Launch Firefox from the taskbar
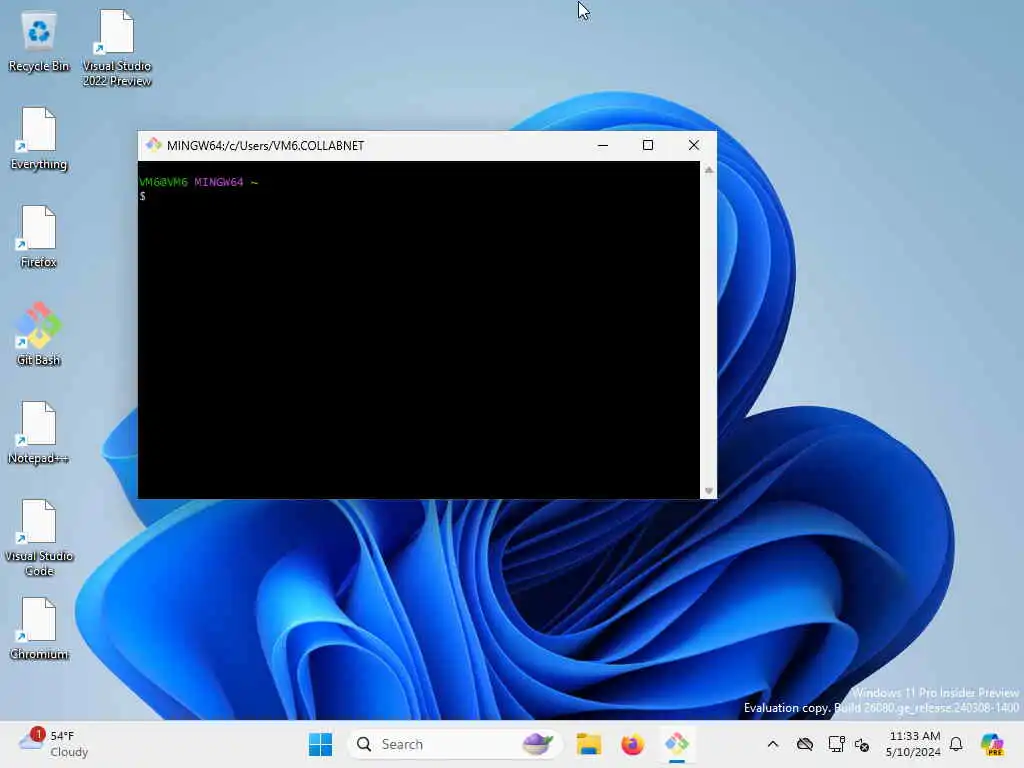Screen dimensions: 1024x768 [632, 744]
